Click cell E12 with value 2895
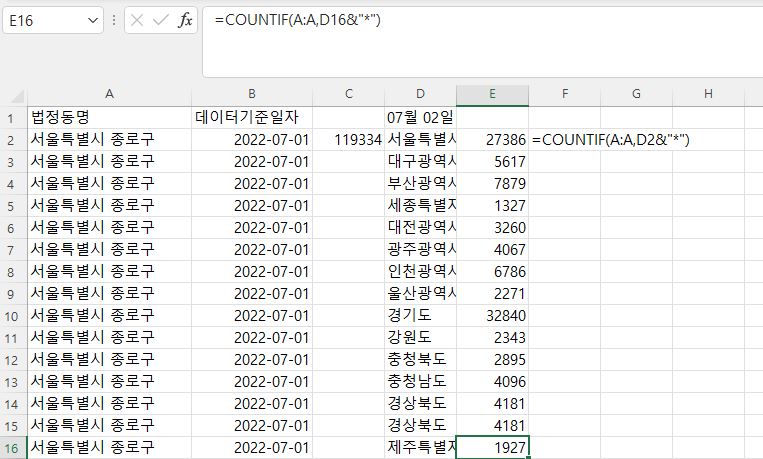Viewport: 763px width, 459px height. (492, 359)
